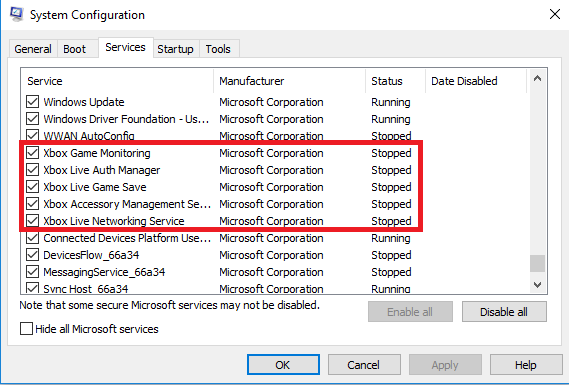Disable Xbox Game Monitoring checkbox

click(x=33, y=153)
